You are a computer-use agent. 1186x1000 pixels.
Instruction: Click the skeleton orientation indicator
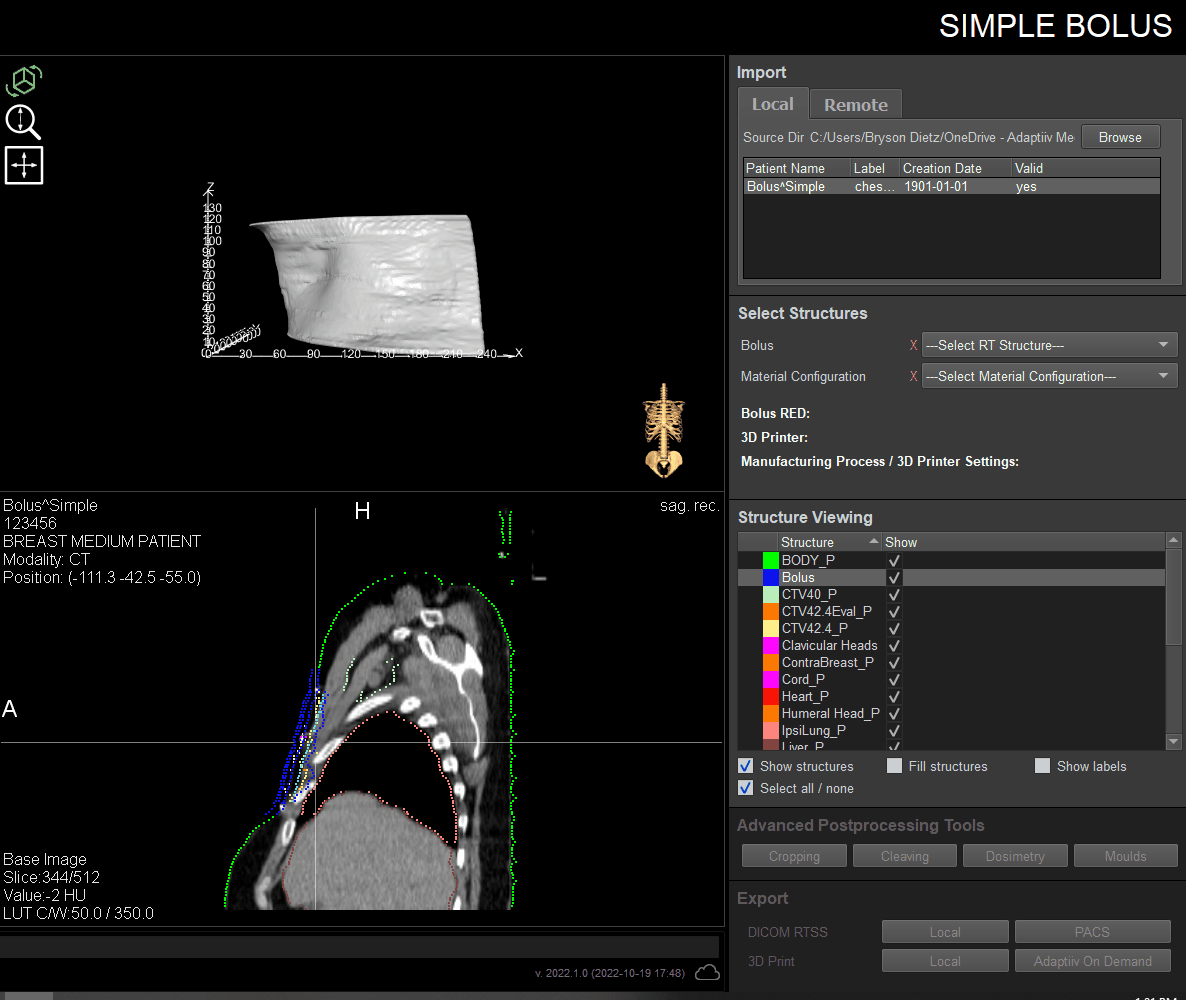pyautogui.click(x=663, y=430)
